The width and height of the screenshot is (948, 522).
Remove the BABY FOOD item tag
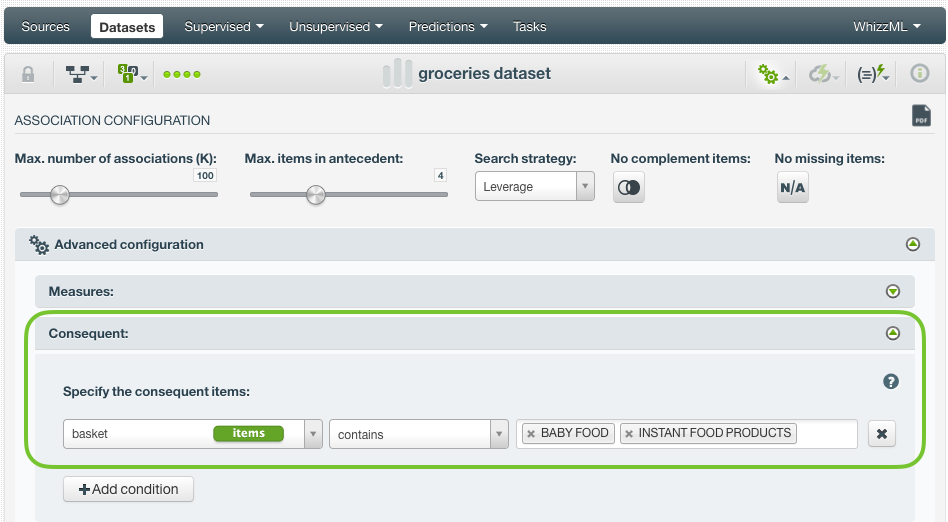[x=531, y=434]
